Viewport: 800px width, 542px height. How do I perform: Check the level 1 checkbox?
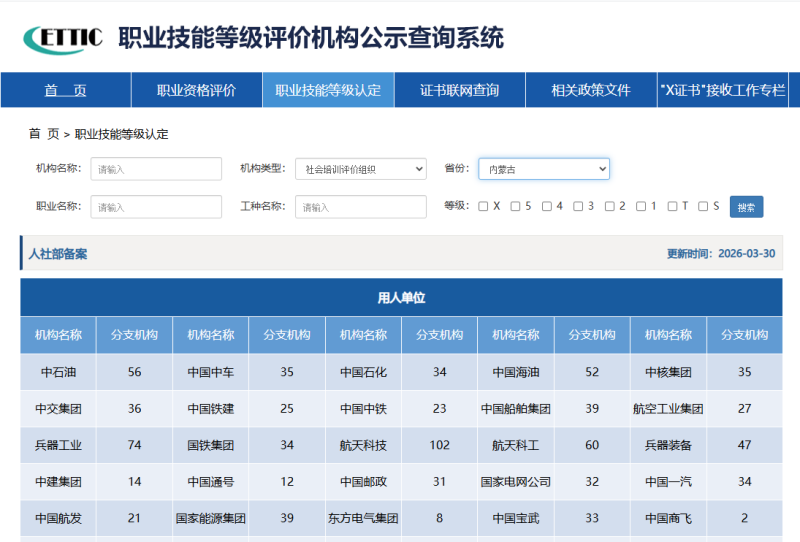pyautogui.click(x=641, y=206)
